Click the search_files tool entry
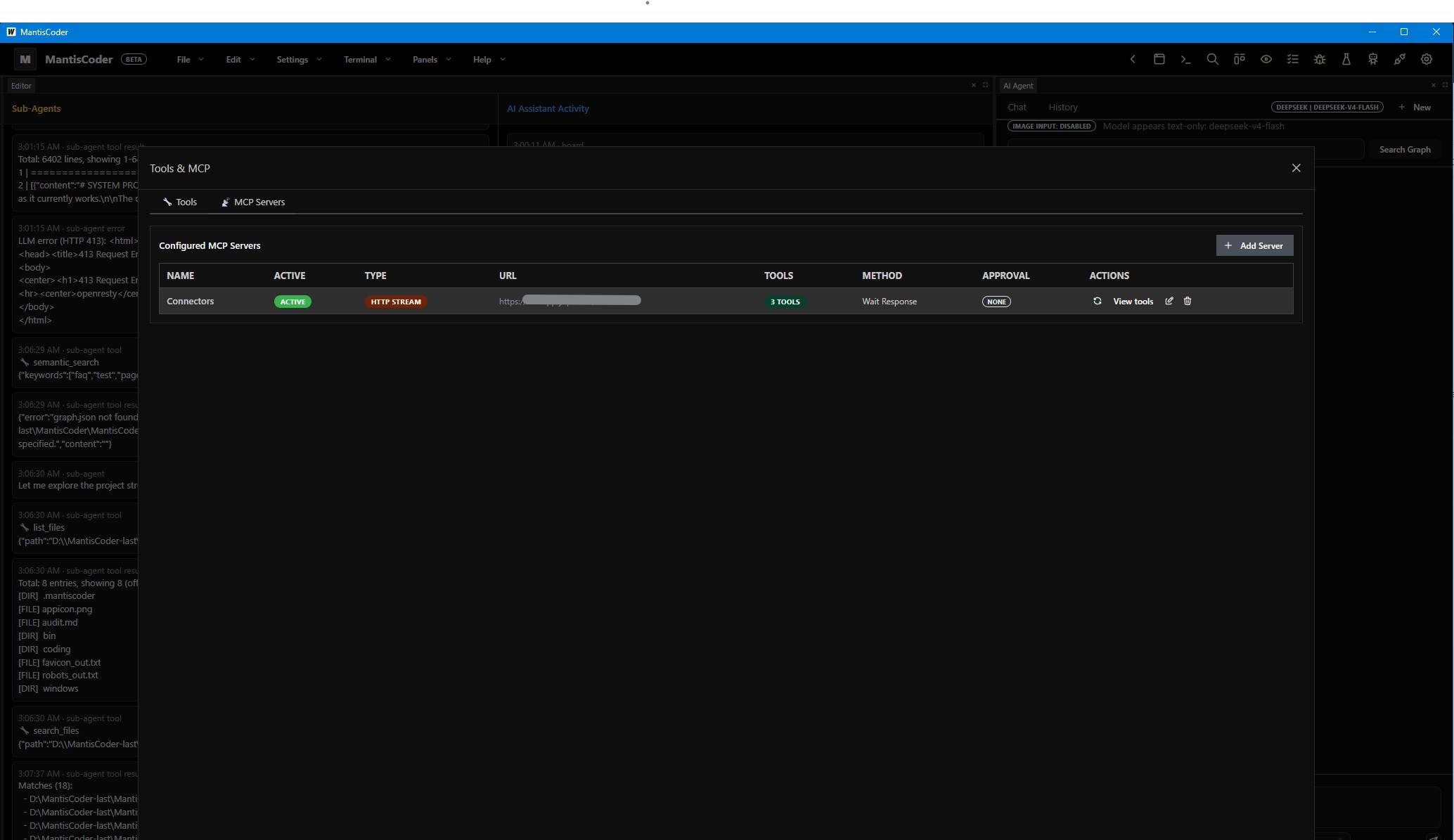Viewport: 1454px width, 840px height. (56, 731)
